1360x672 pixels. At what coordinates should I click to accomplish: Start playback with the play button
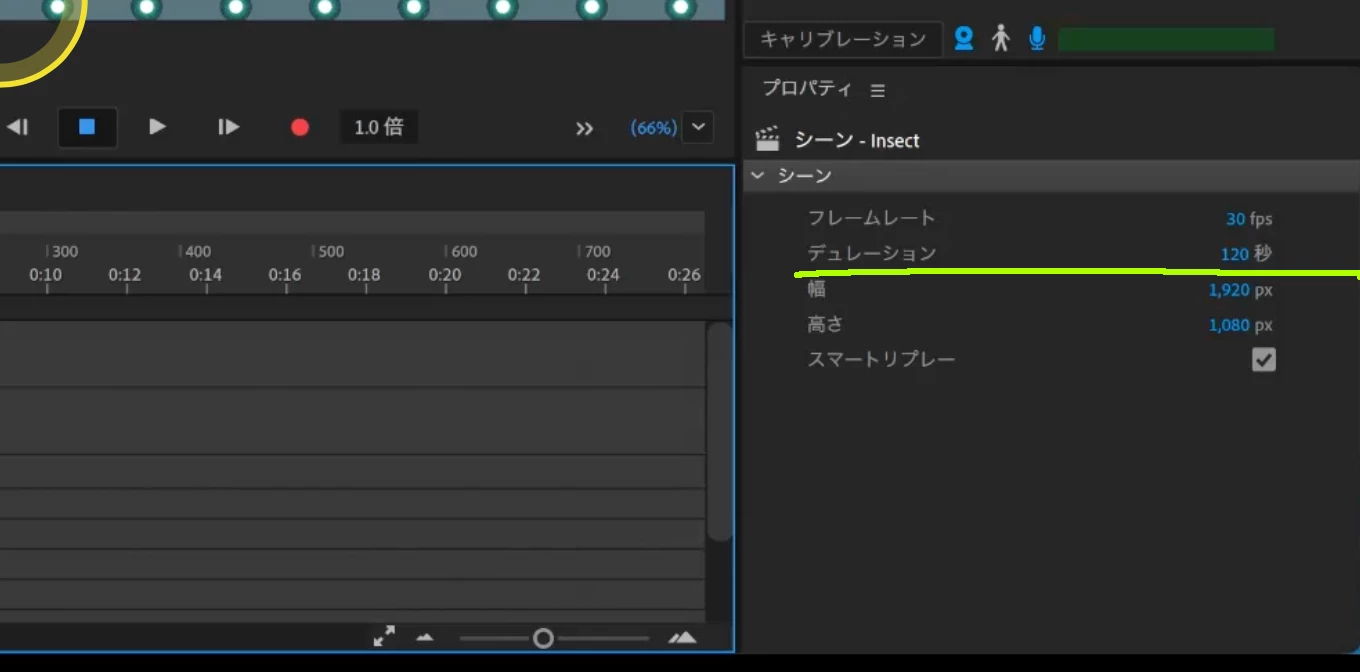pos(157,127)
